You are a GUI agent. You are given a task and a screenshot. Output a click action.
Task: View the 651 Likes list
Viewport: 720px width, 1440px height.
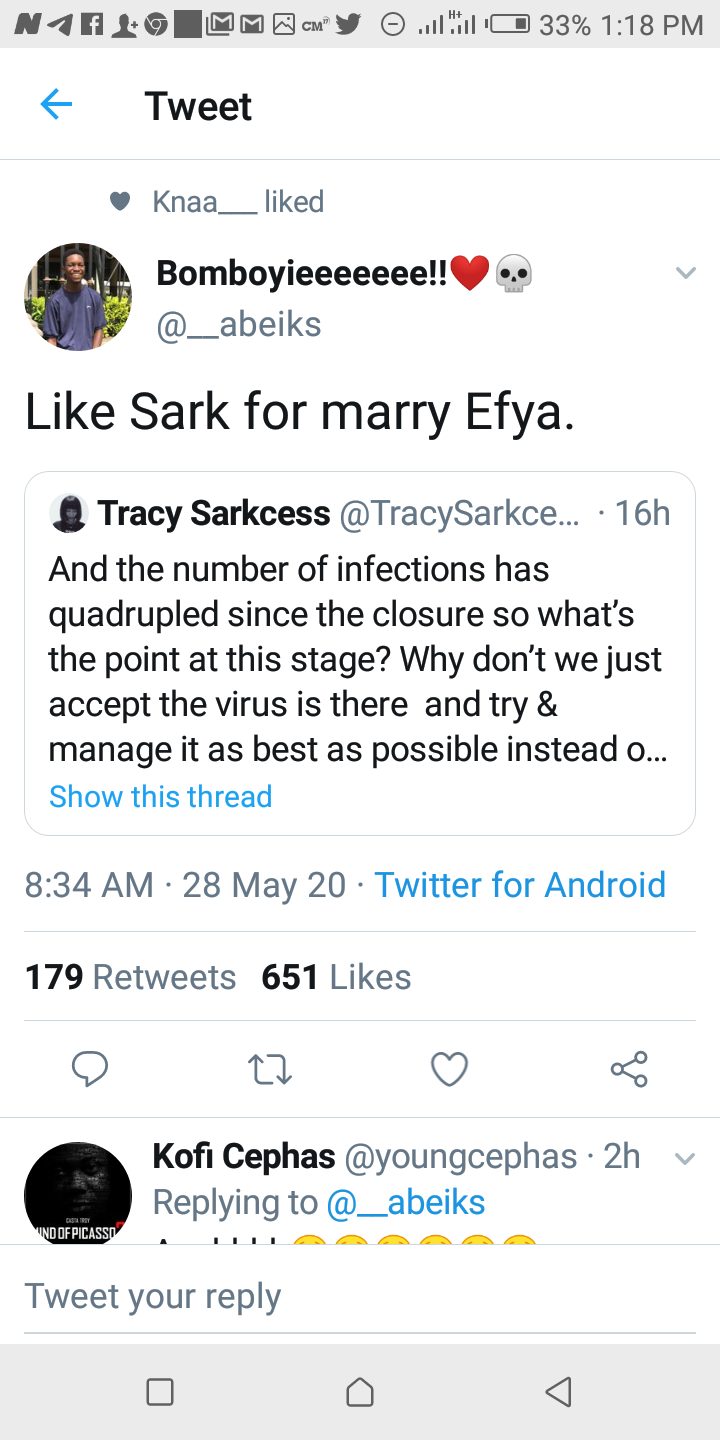[x=336, y=977]
